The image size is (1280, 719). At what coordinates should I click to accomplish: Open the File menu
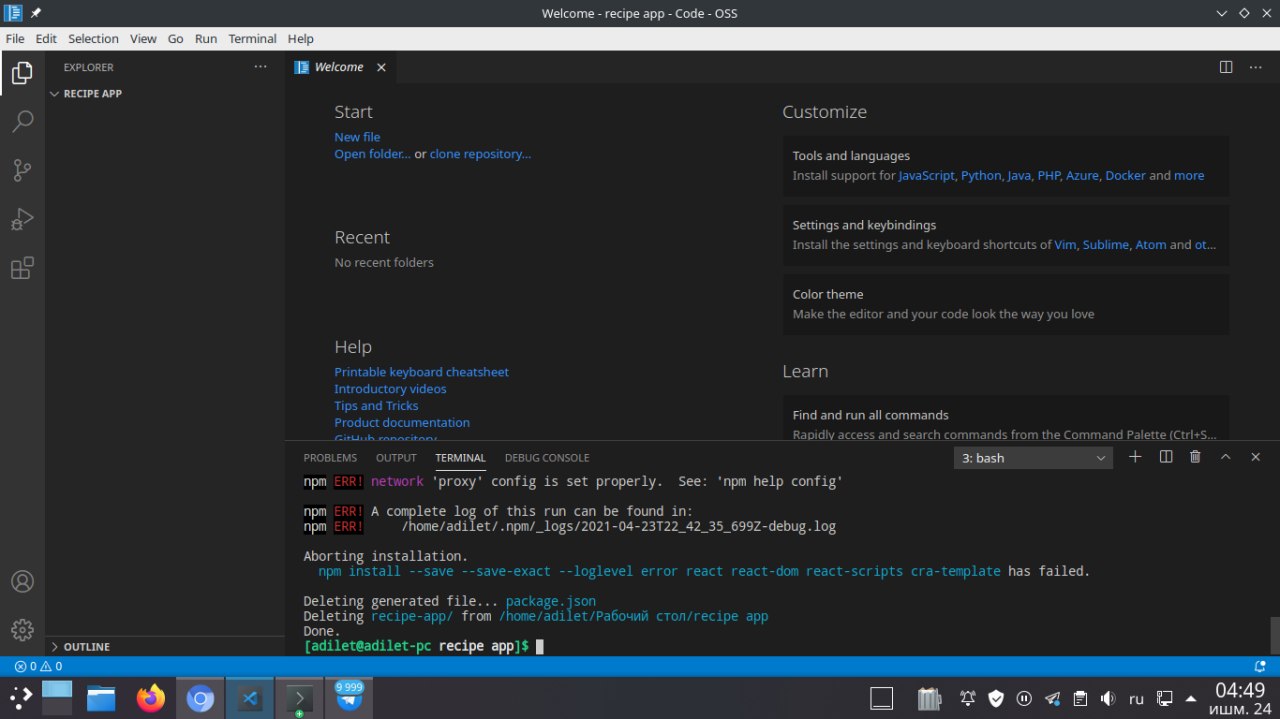pos(15,38)
